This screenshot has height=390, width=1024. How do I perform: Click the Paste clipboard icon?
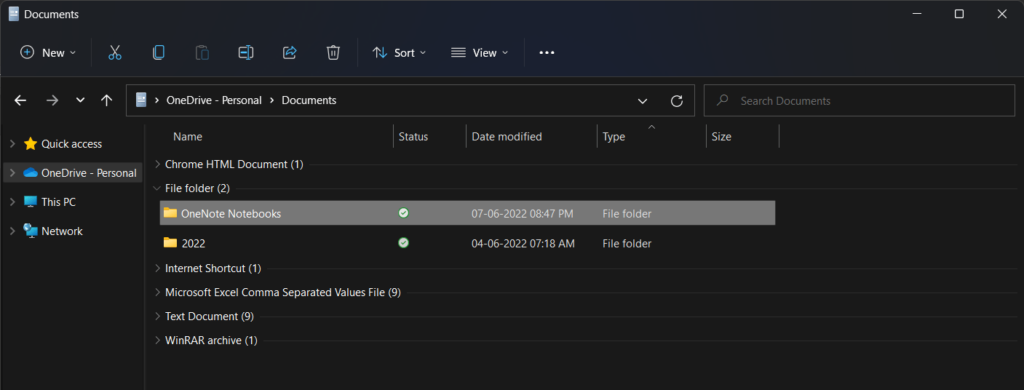202,53
